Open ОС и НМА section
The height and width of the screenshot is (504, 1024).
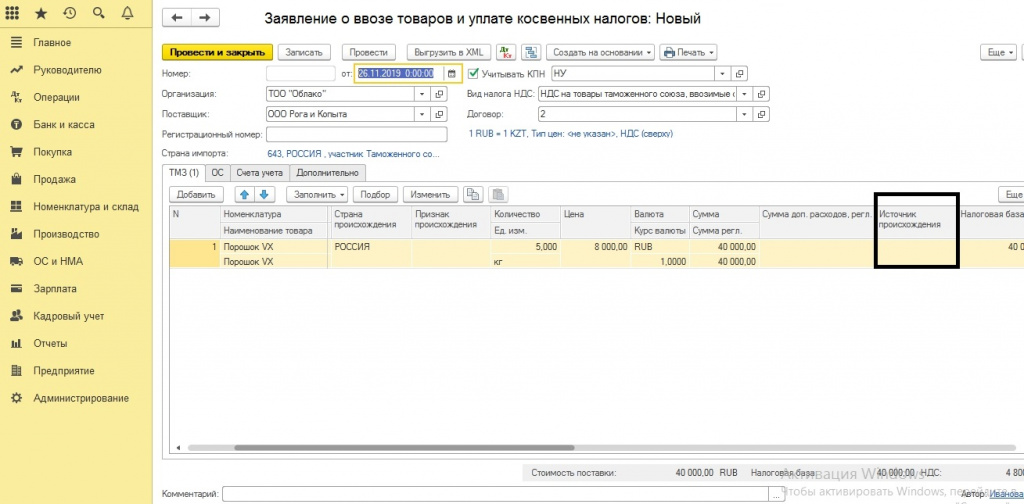(x=58, y=262)
